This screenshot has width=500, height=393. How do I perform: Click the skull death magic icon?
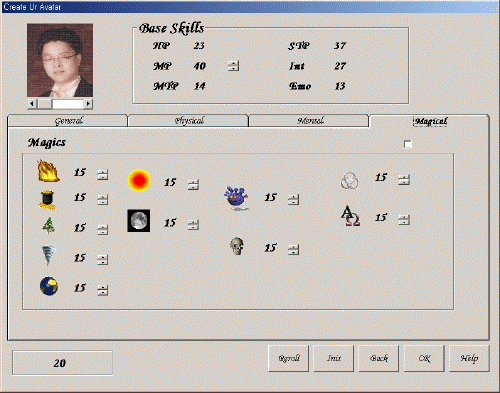pyautogui.click(x=237, y=246)
